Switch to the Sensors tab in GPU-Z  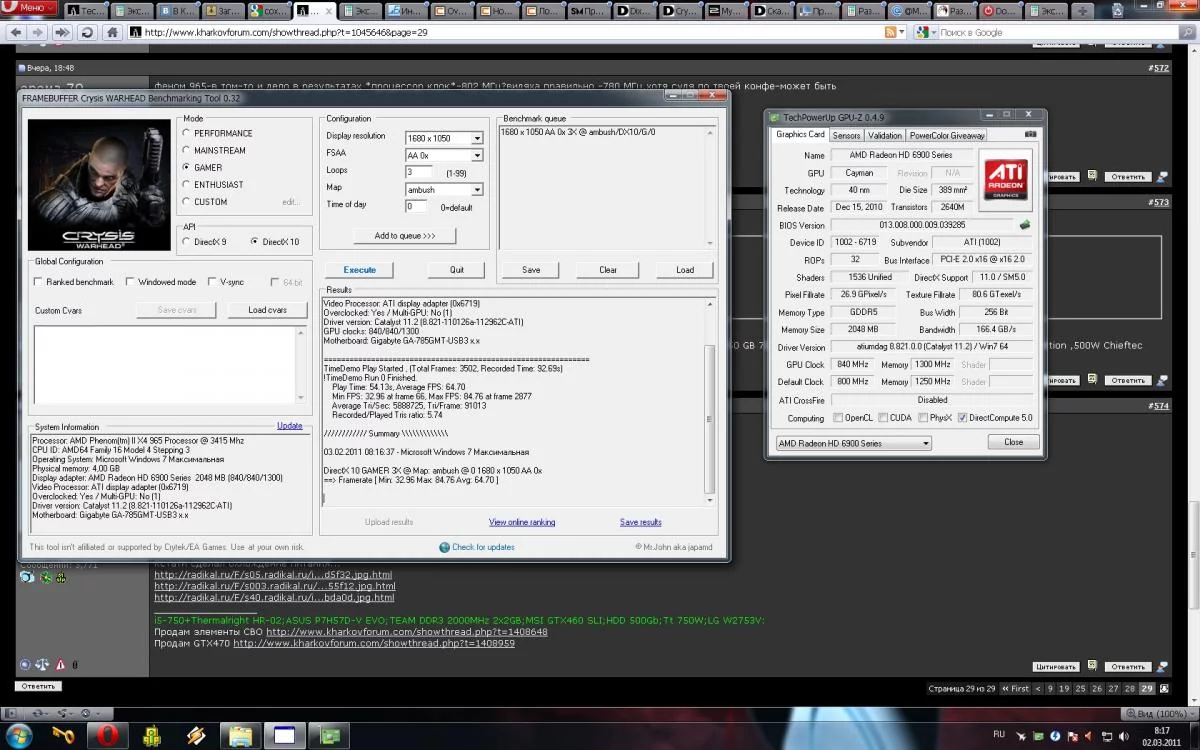846,135
